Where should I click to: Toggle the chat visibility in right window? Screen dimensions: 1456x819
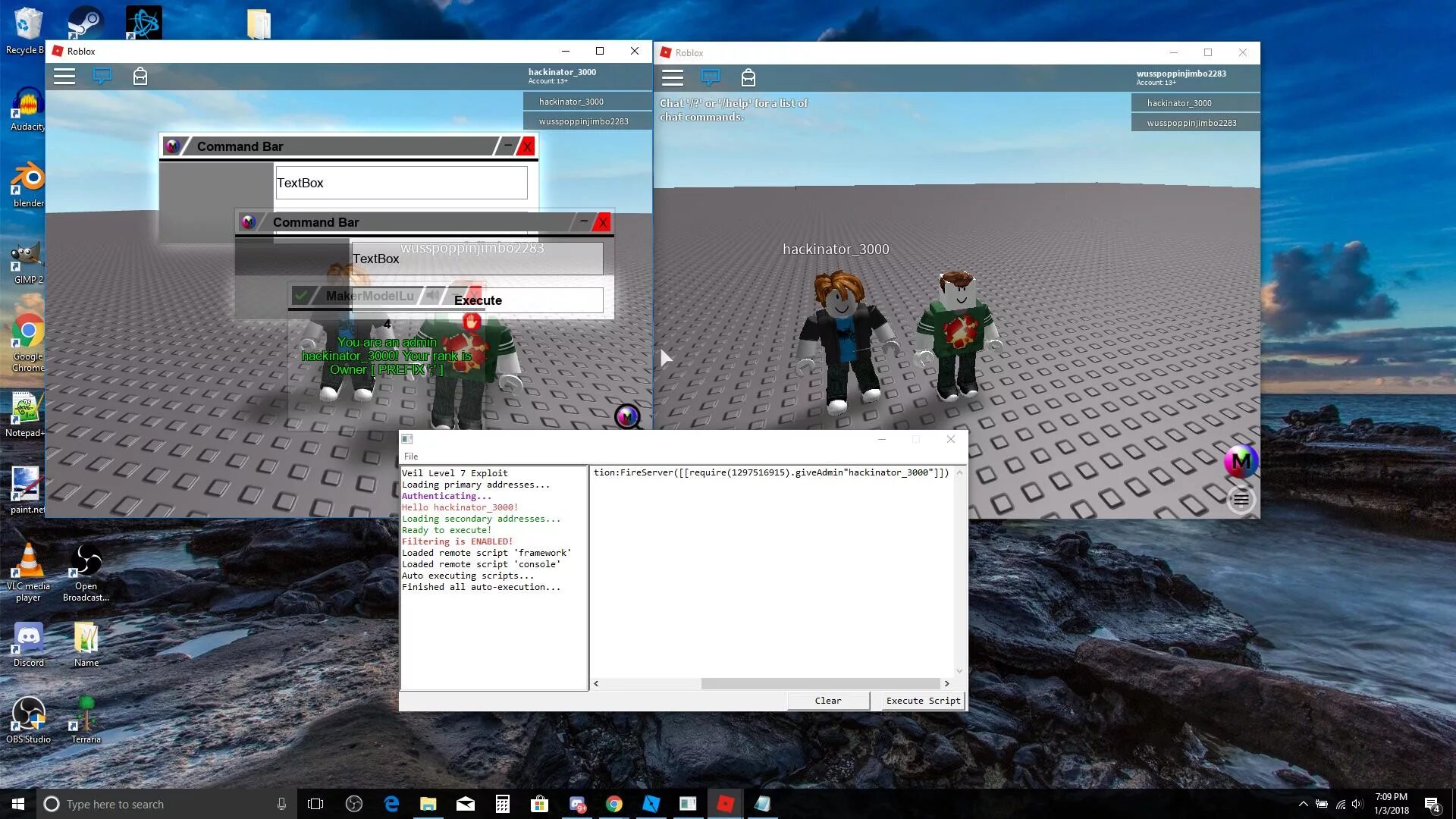tap(711, 77)
